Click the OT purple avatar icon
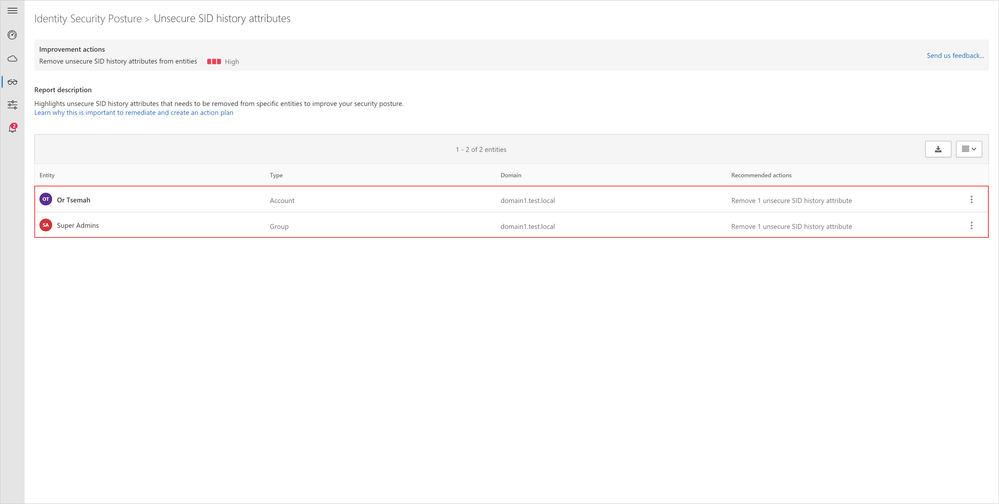The height and width of the screenshot is (504, 999). pyautogui.click(x=46, y=200)
